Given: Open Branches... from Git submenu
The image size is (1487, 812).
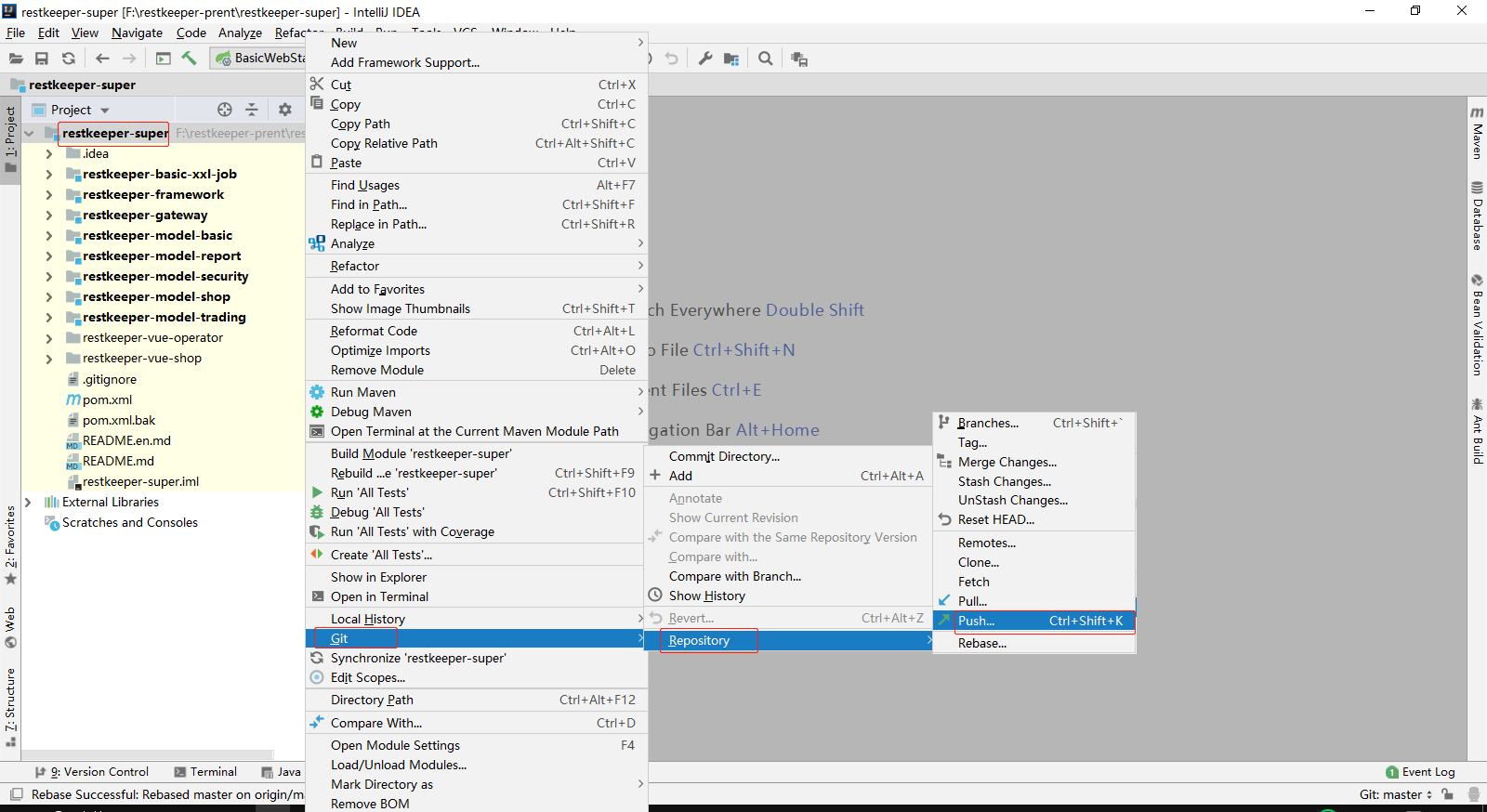Looking at the screenshot, I should [x=1034, y=423].
